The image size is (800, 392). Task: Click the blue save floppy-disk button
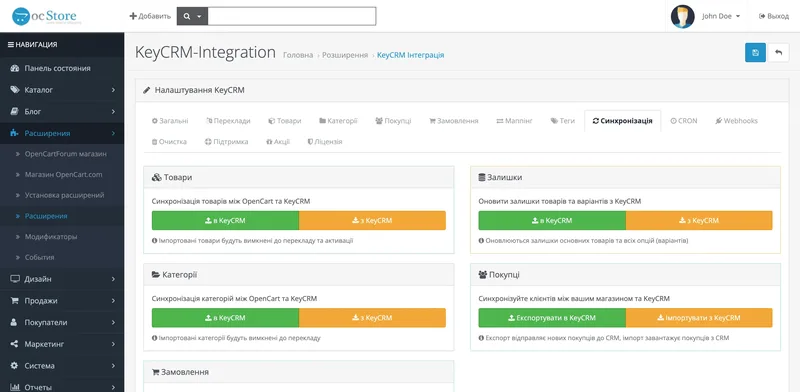pos(755,53)
